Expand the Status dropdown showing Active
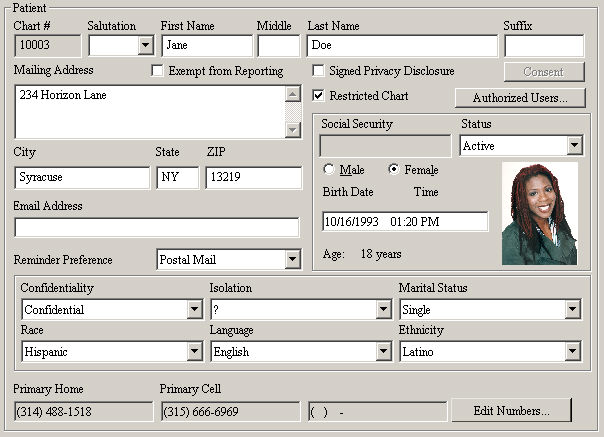Viewport: 604px width, 437px height. pos(573,145)
